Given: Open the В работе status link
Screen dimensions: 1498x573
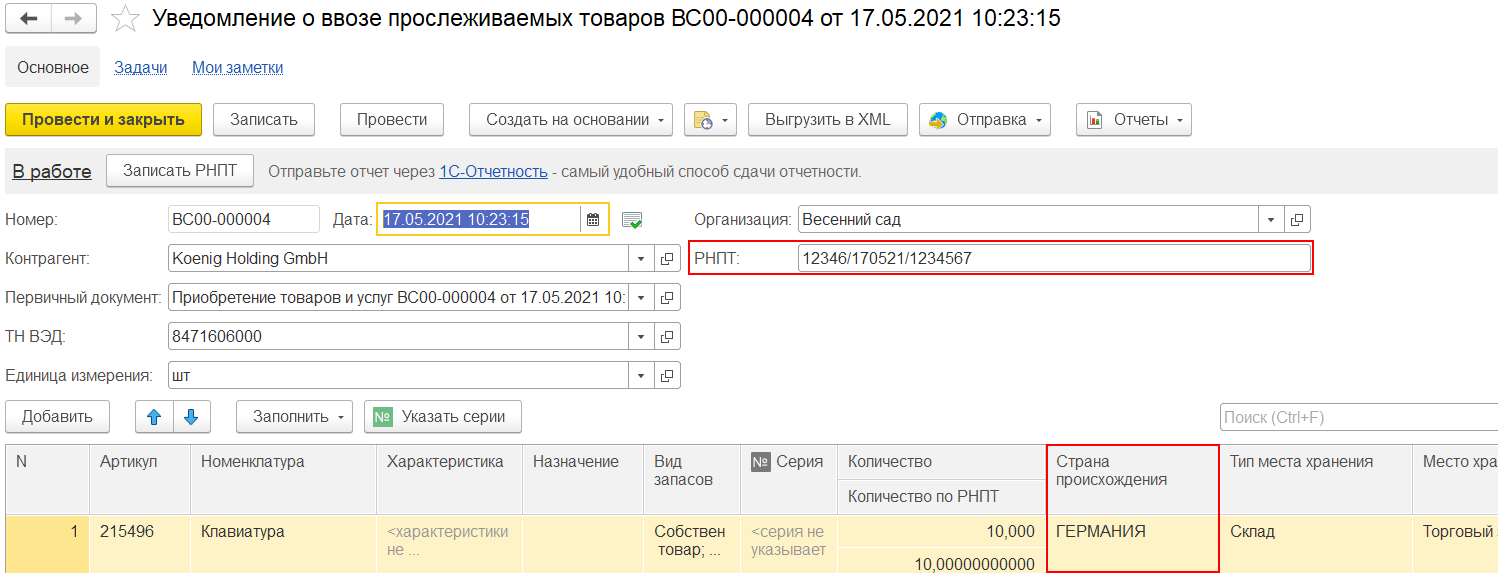Looking at the screenshot, I should [x=52, y=172].
